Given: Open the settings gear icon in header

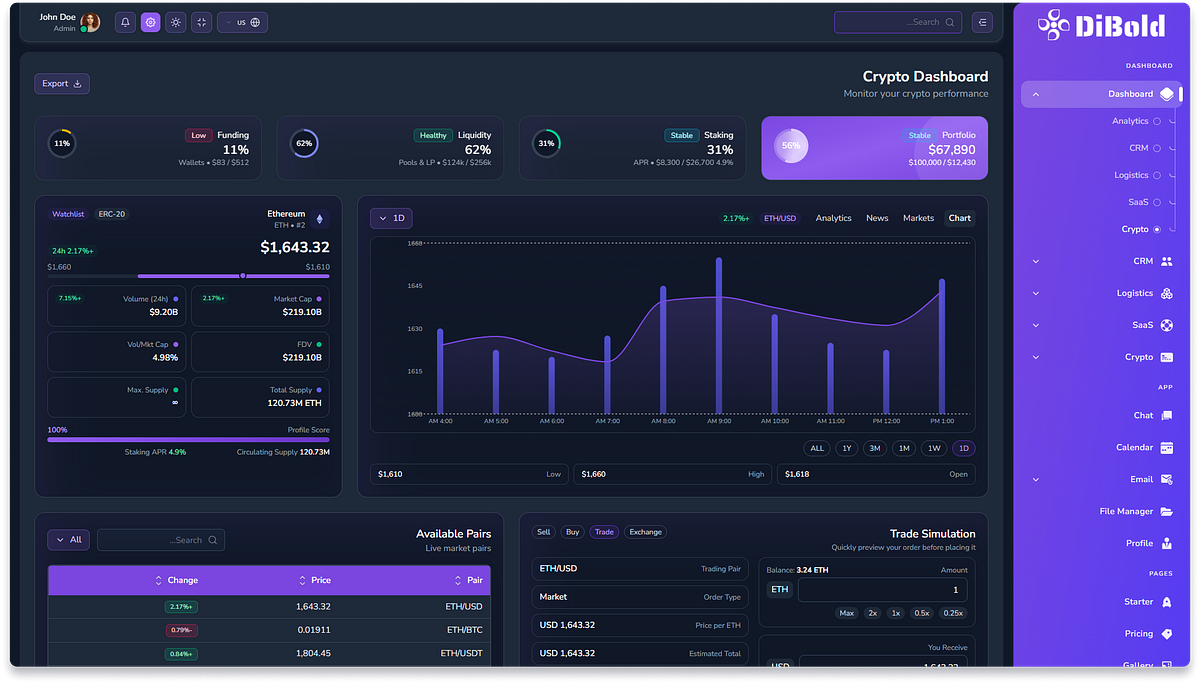Looking at the screenshot, I should click(x=150, y=22).
